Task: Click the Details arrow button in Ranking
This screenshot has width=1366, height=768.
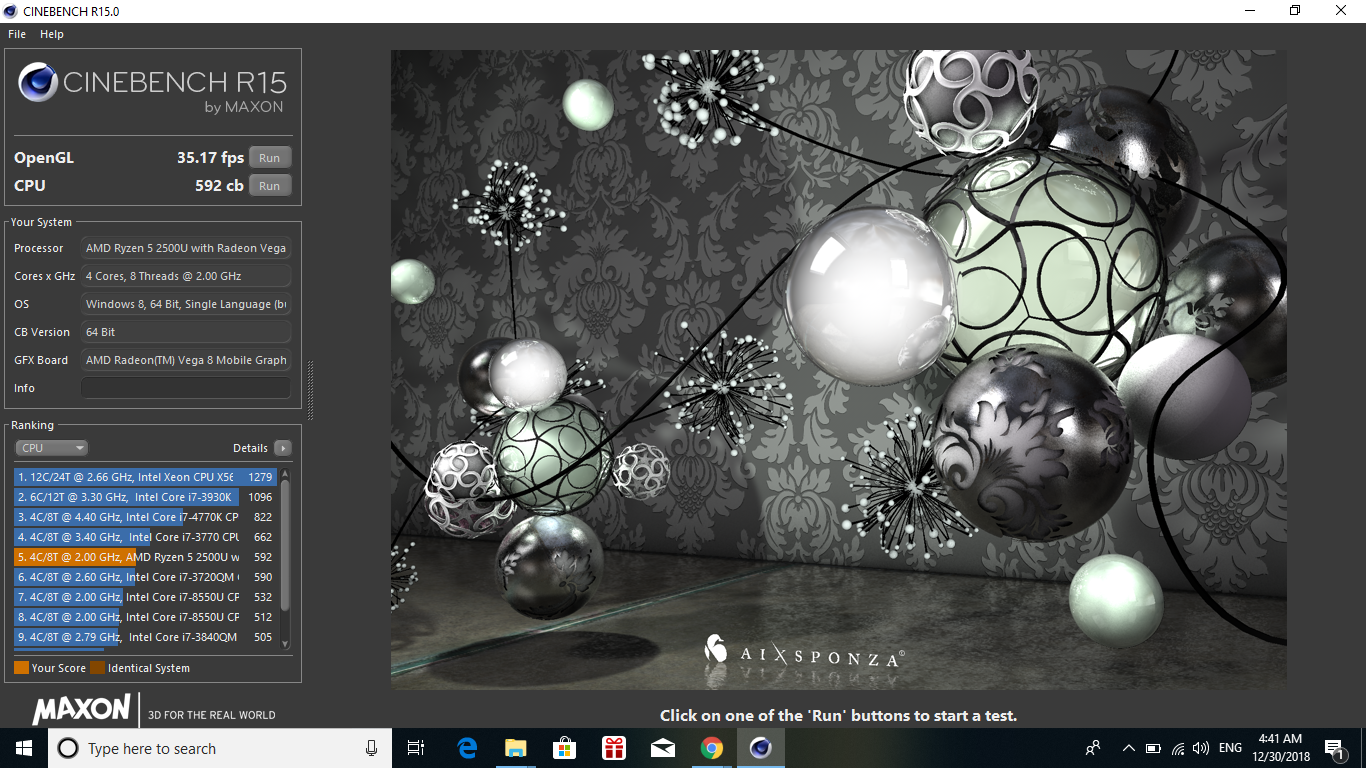Action: 283,448
